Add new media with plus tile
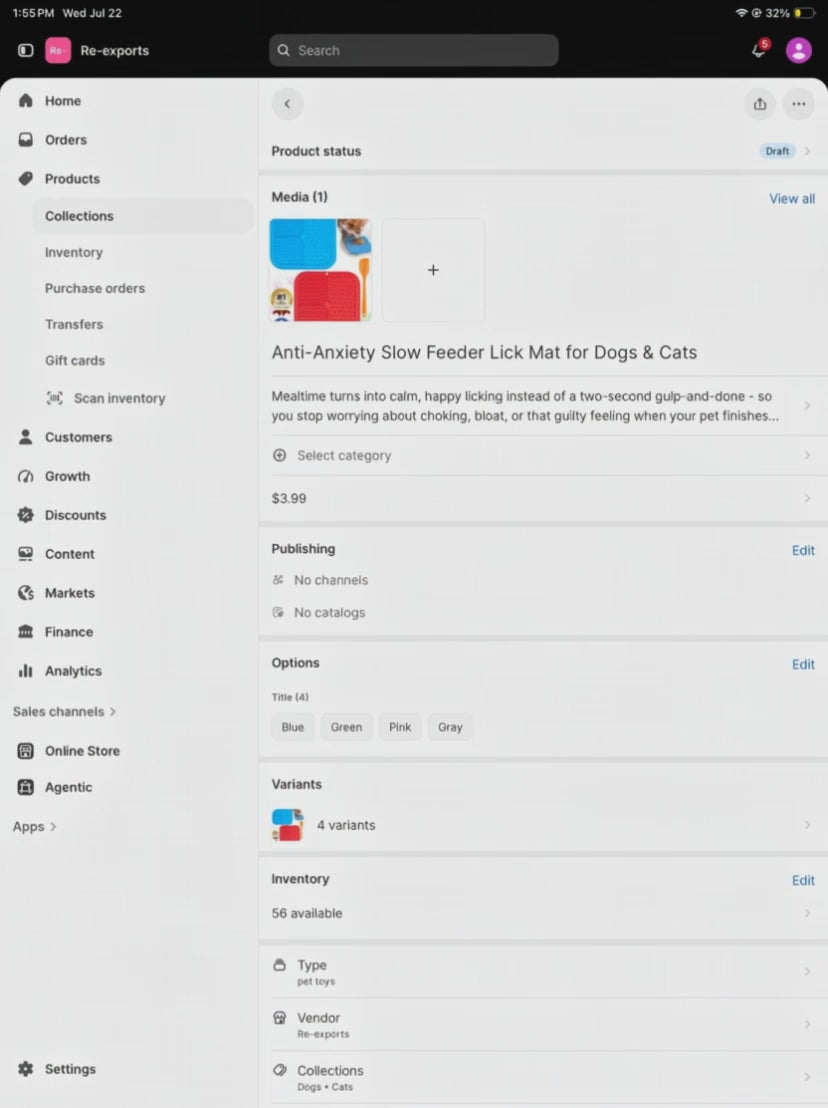This screenshot has height=1108, width=828. pyautogui.click(x=433, y=270)
